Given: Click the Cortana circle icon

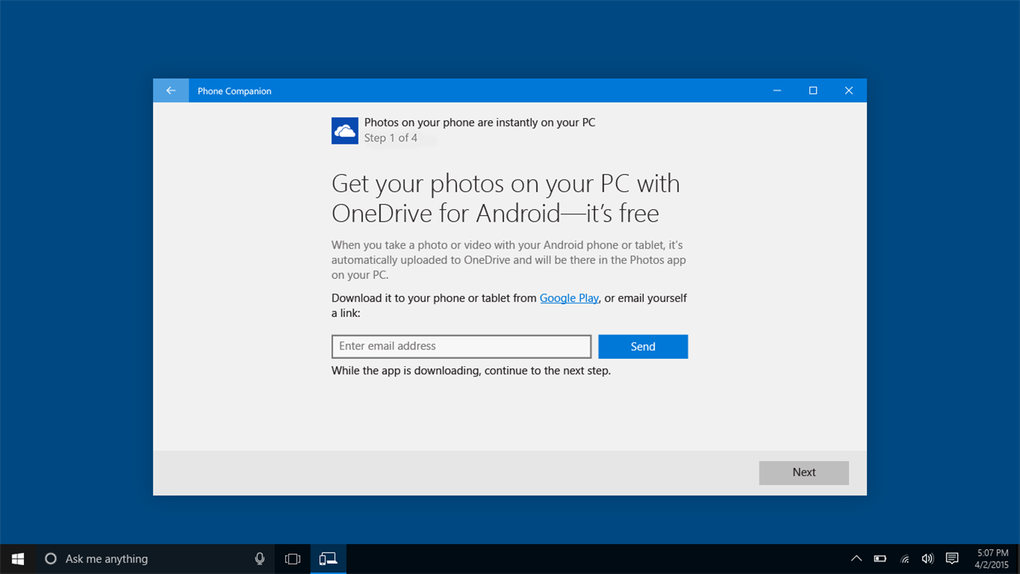Looking at the screenshot, I should tap(51, 559).
